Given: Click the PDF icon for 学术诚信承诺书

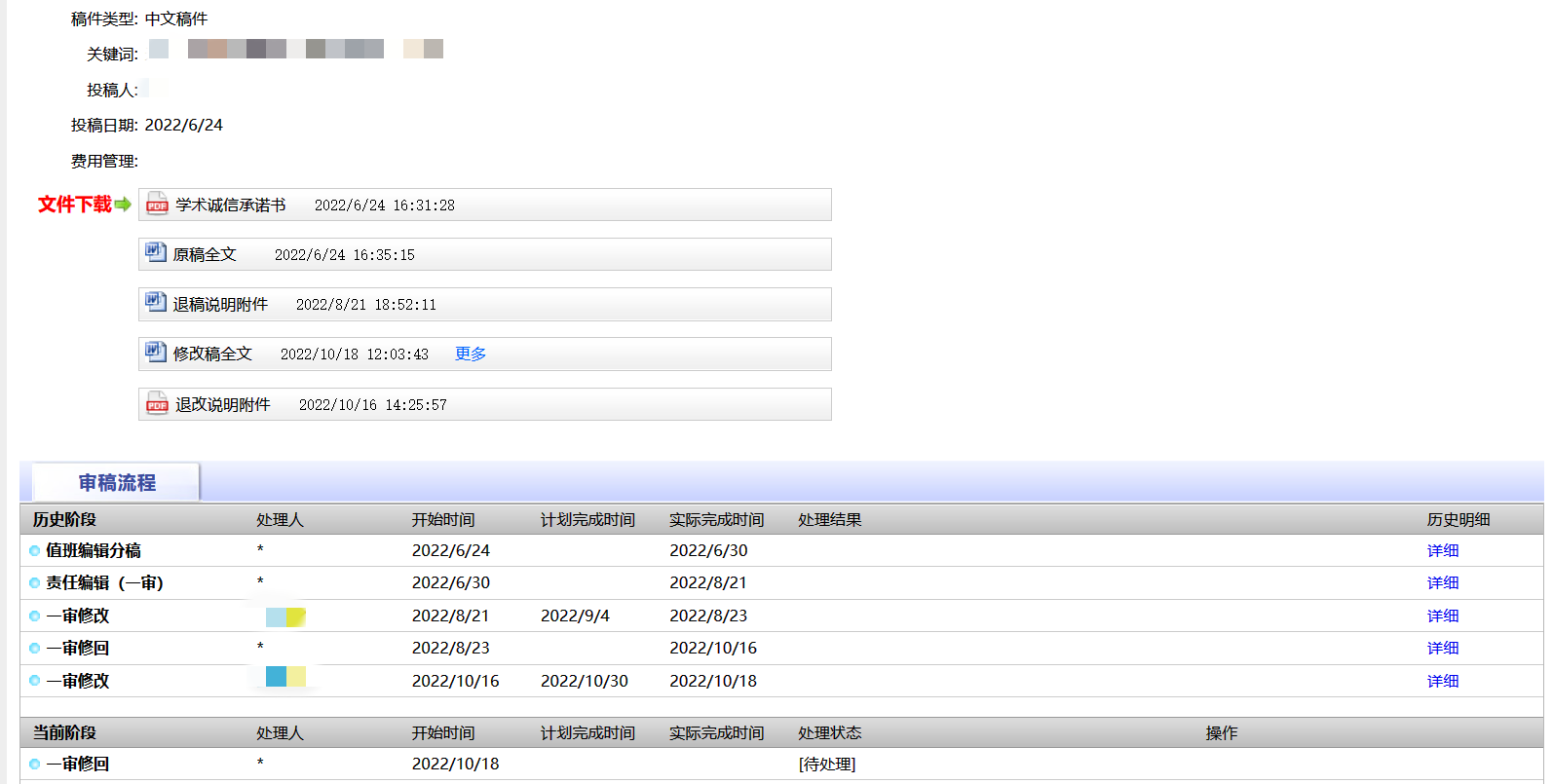Looking at the screenshot, I should pyautogui.click(x=157, y=204).
